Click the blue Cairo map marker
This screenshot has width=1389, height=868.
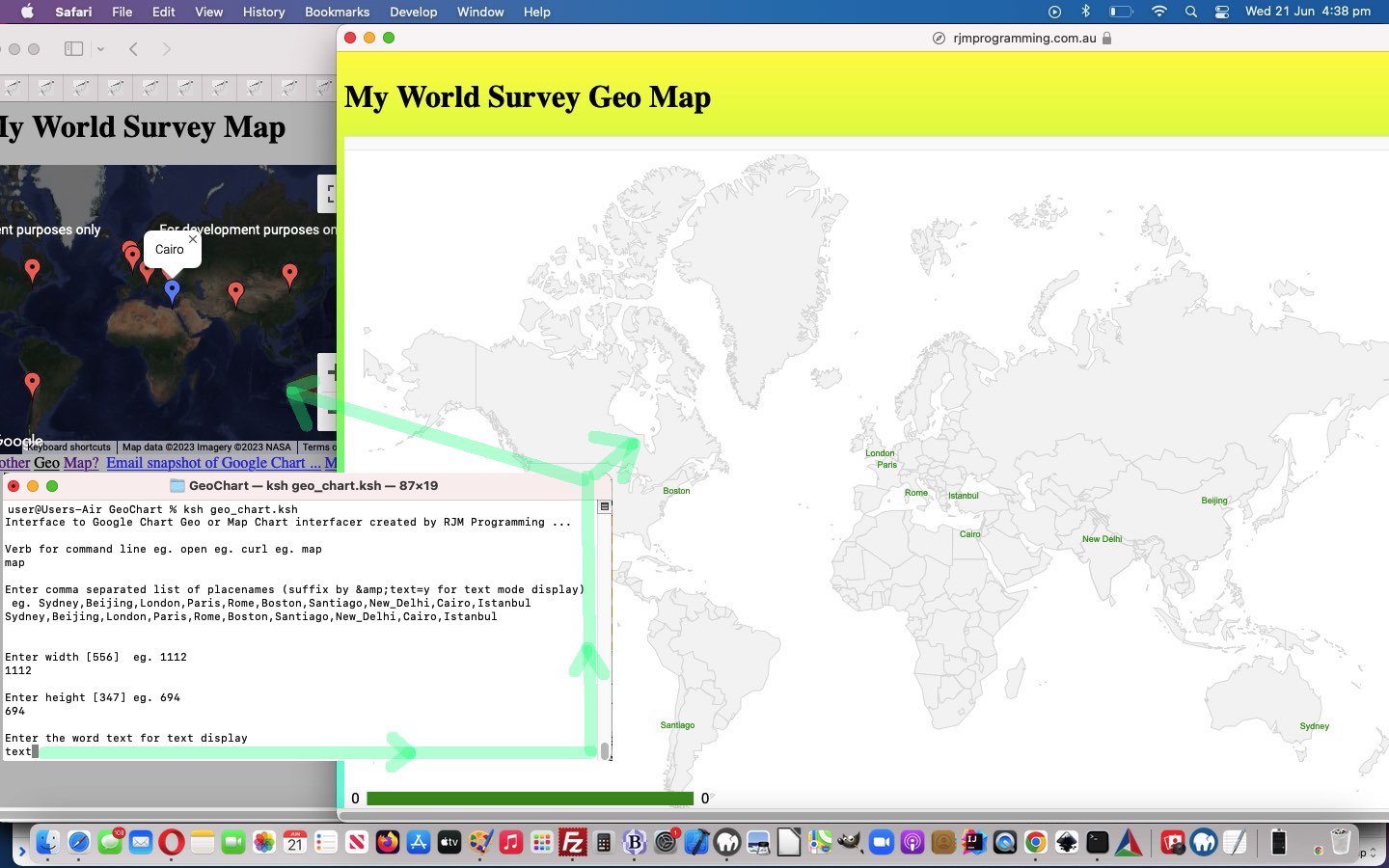[172, 290]
